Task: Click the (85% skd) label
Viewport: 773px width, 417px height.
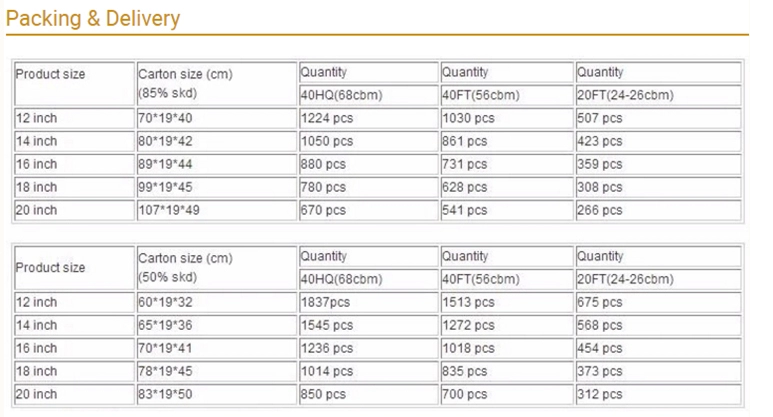Action: tap(167, 95)
